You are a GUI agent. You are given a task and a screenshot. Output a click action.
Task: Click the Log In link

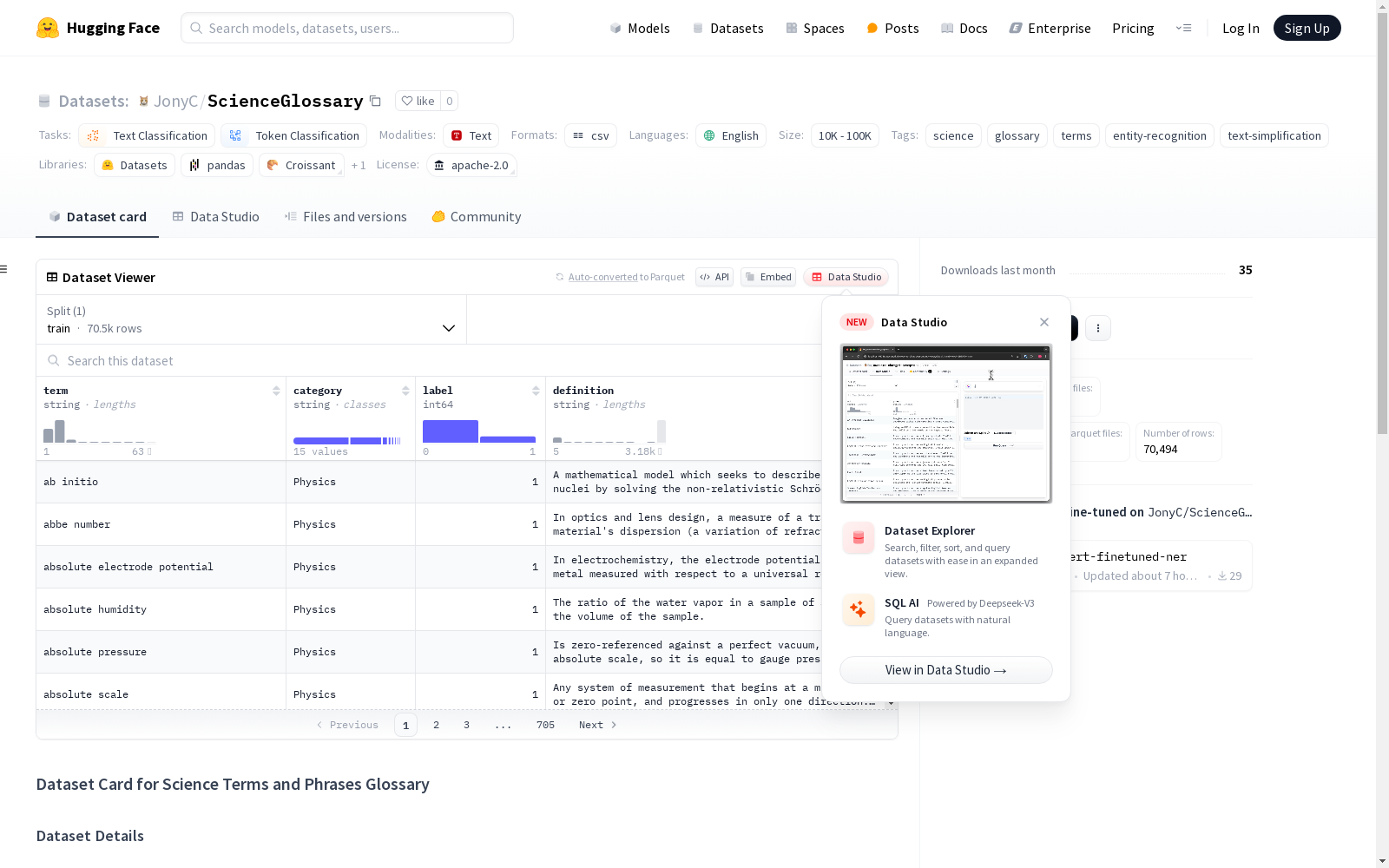1241,28
